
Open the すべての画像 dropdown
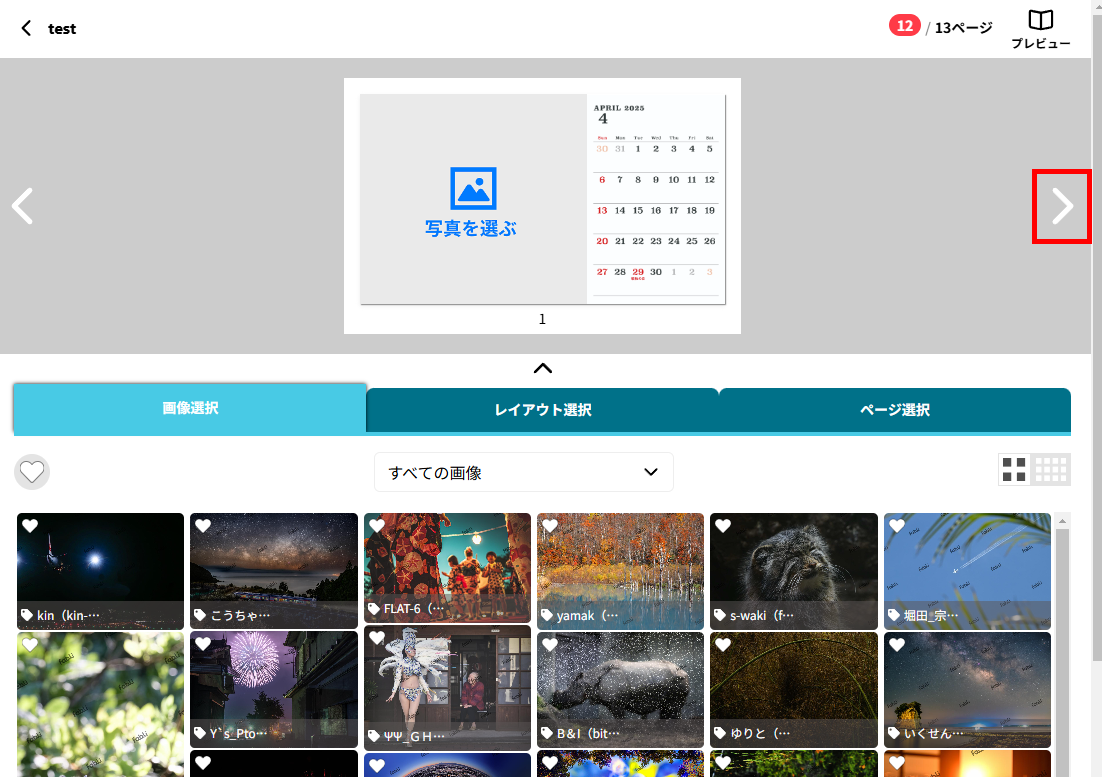point(523,472)
